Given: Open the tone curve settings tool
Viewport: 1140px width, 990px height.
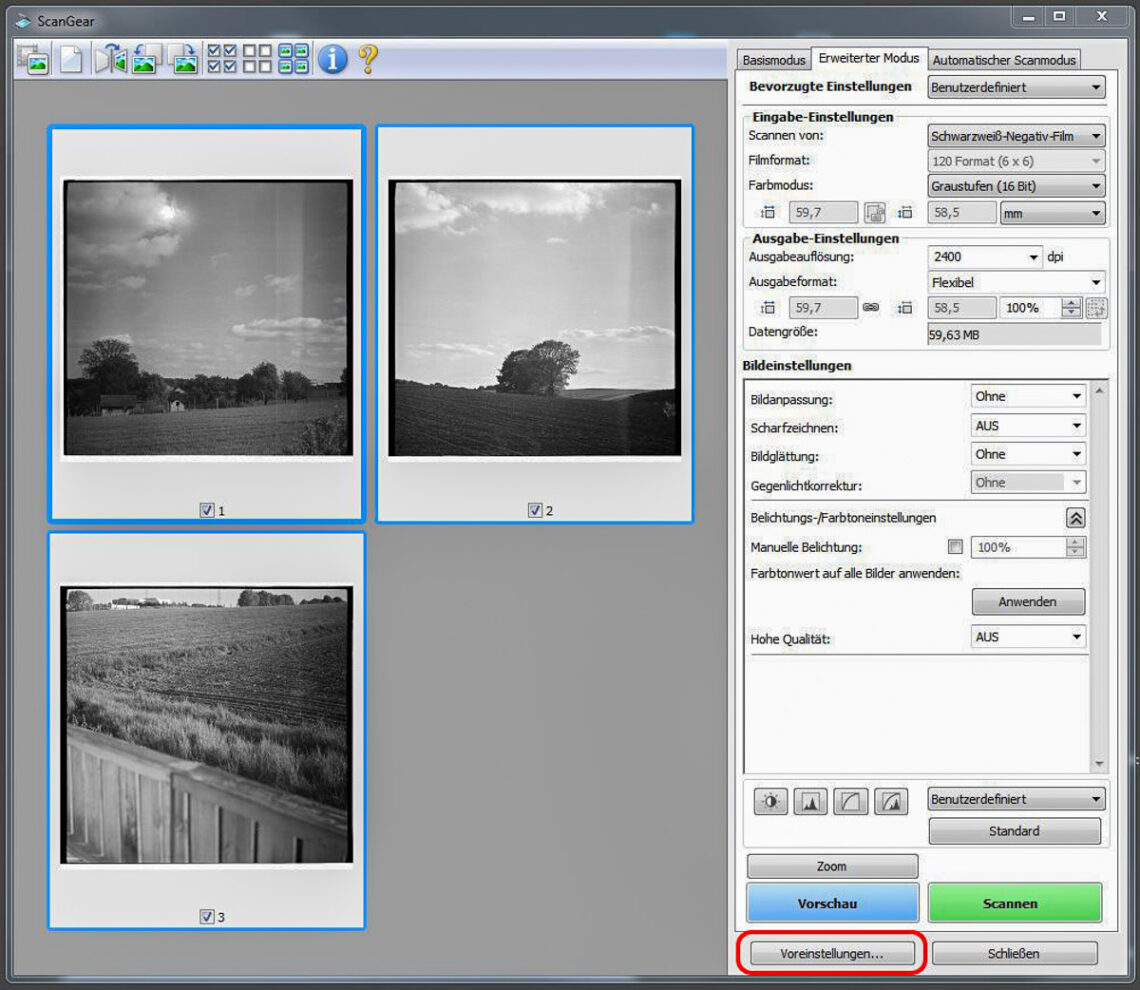Looking at the screenshot, I should point(850,801).
